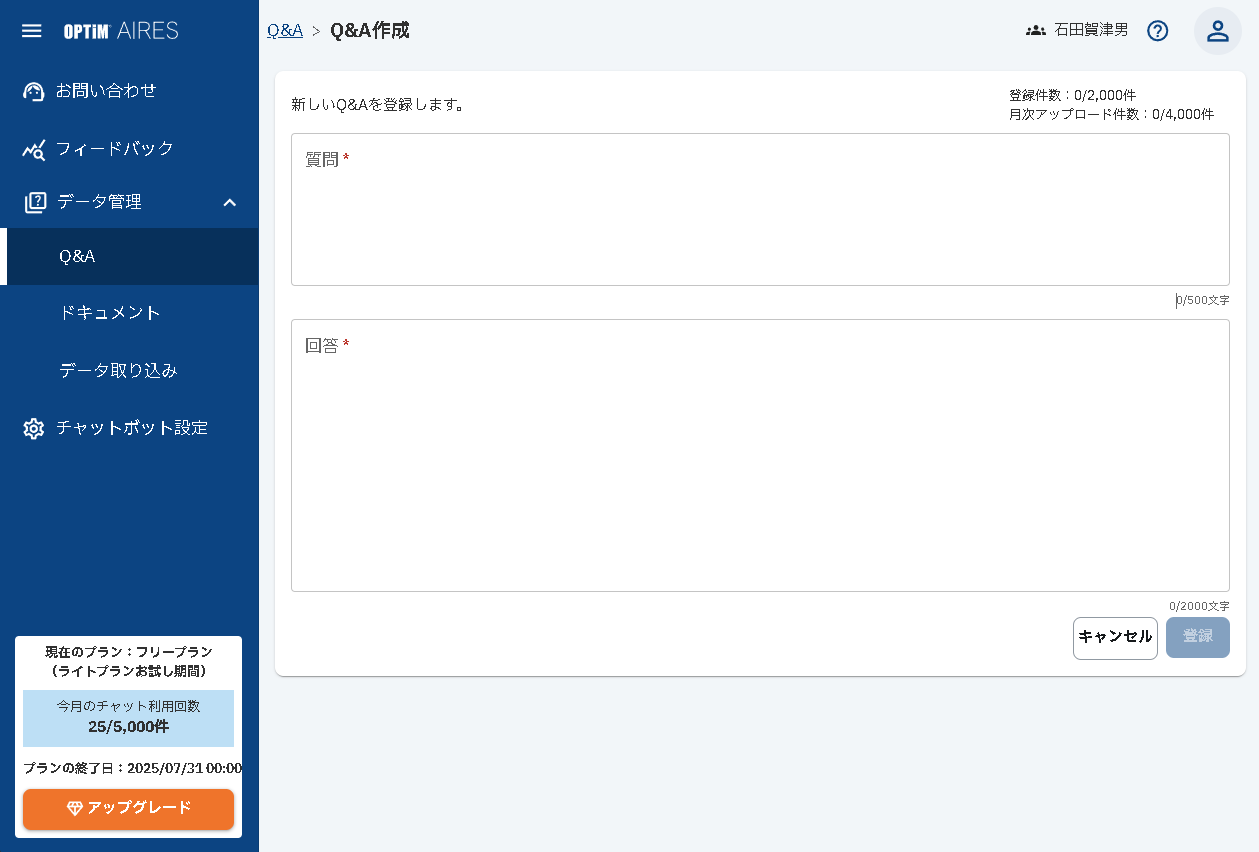Open お問い合わせ in the sidebar
Image resolution: width=1259 pixels, height=852 pixels.
129,91
